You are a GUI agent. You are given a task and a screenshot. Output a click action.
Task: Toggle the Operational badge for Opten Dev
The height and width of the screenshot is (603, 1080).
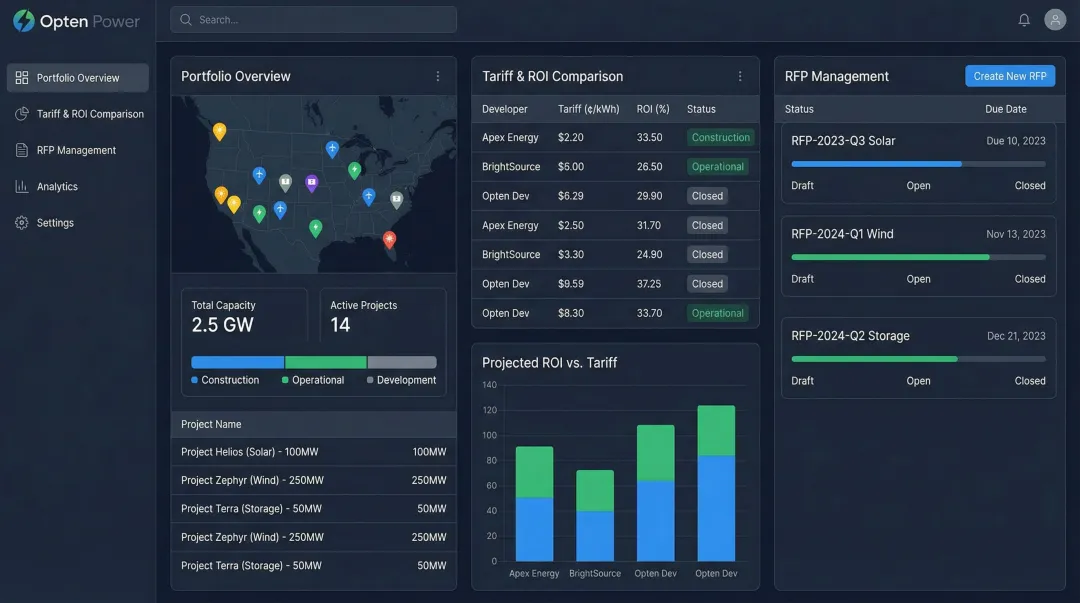point(718,313)
